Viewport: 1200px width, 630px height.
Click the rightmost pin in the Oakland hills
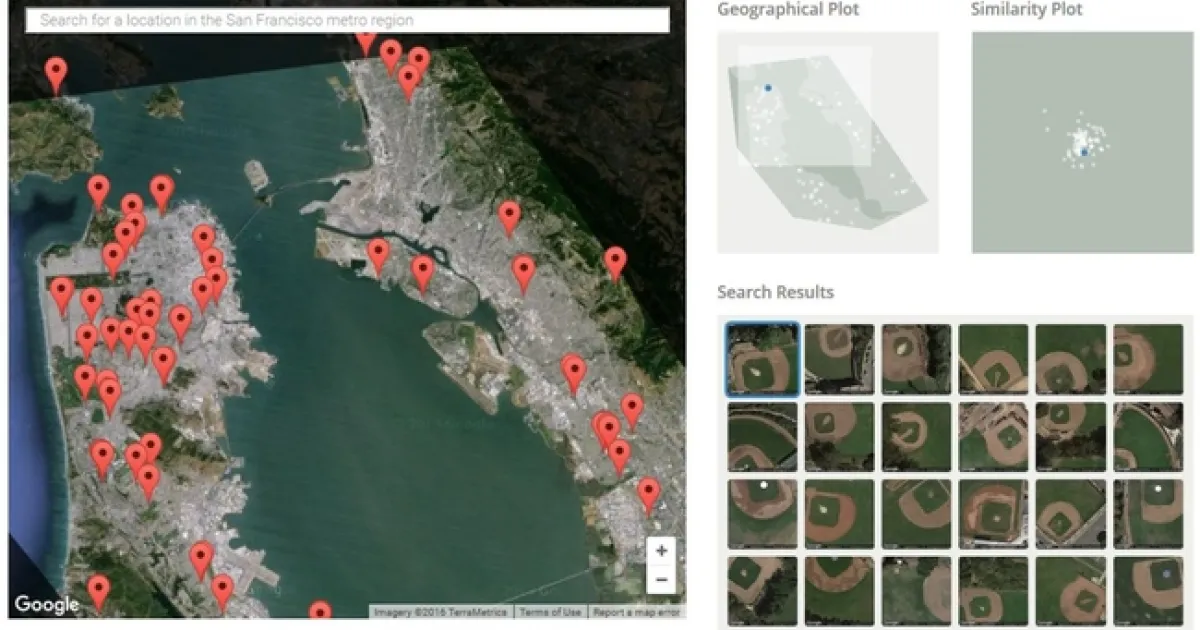pyautogui.click(x=615, y=263)
